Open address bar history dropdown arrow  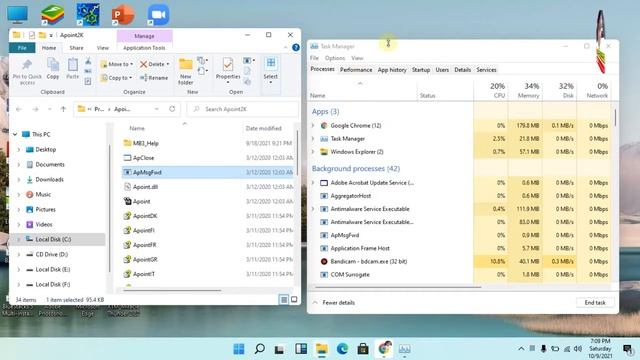pos(157,109)
